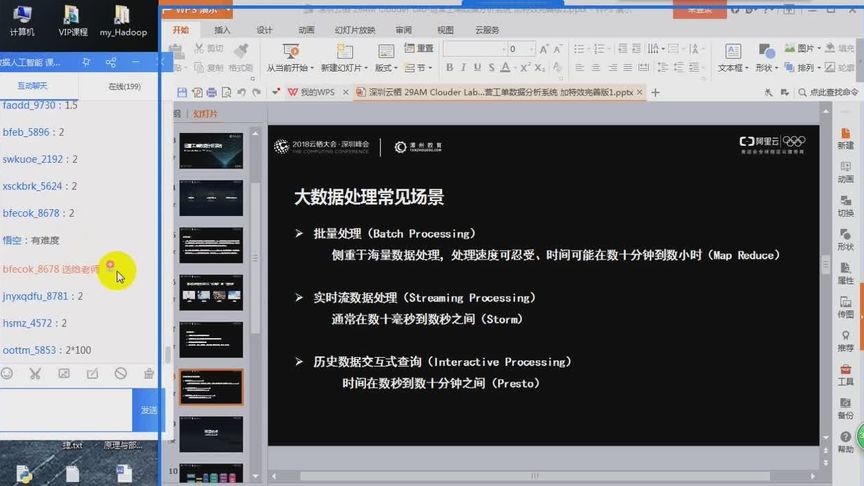Open the 帮助 help icon in right sidebar
864x486 pixels.
845,442
